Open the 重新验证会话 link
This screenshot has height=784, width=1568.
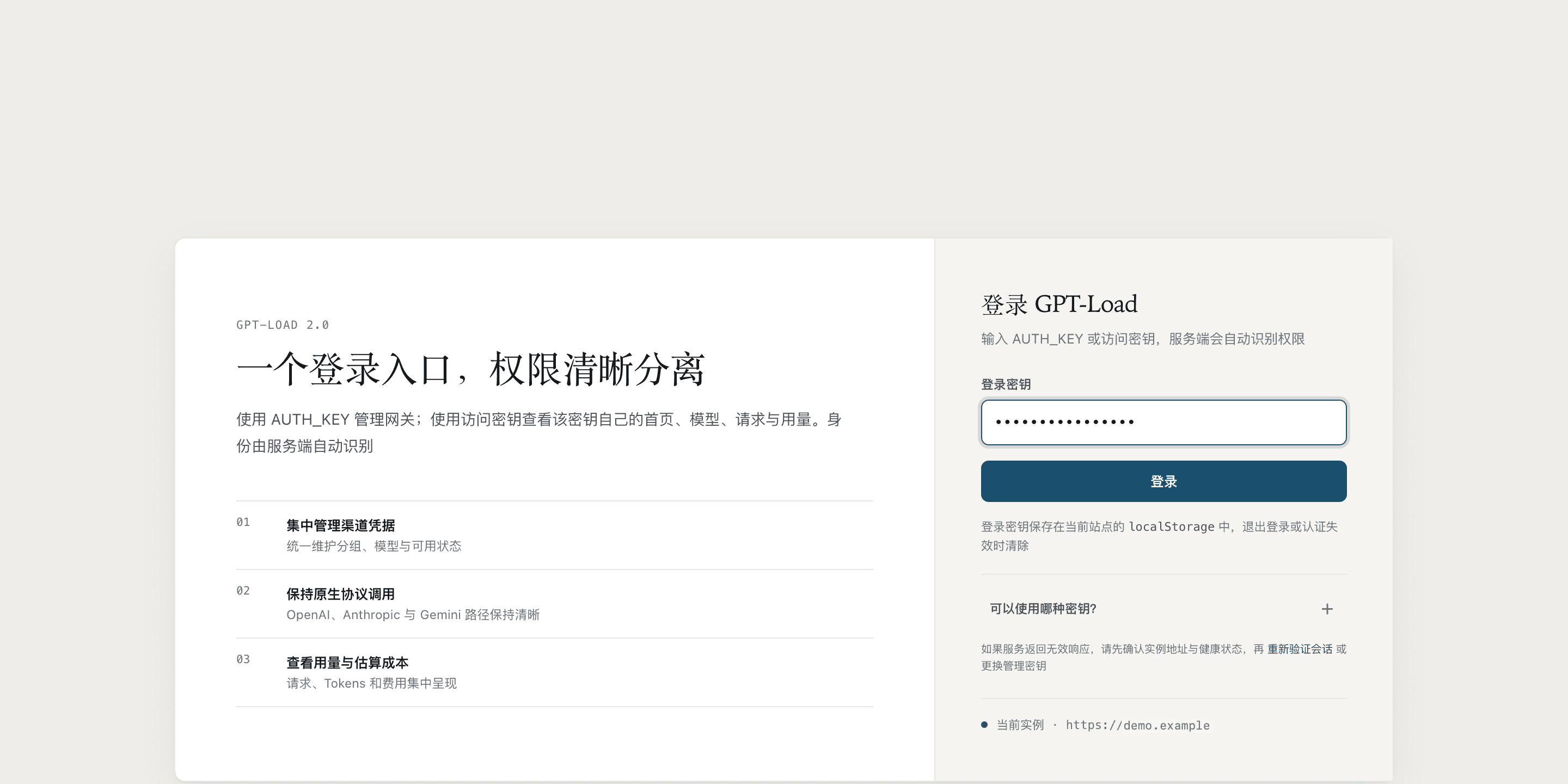(1300, 649)
